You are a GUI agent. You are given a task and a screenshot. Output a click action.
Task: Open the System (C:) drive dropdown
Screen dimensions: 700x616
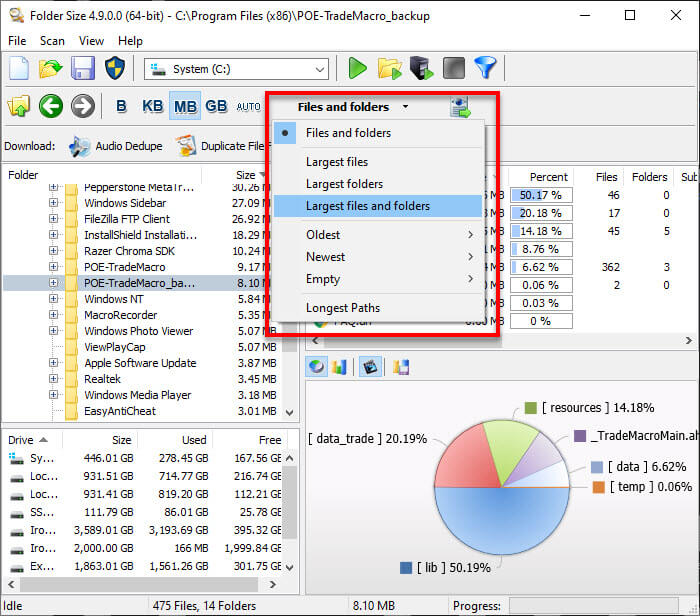[x=236, y=69]
